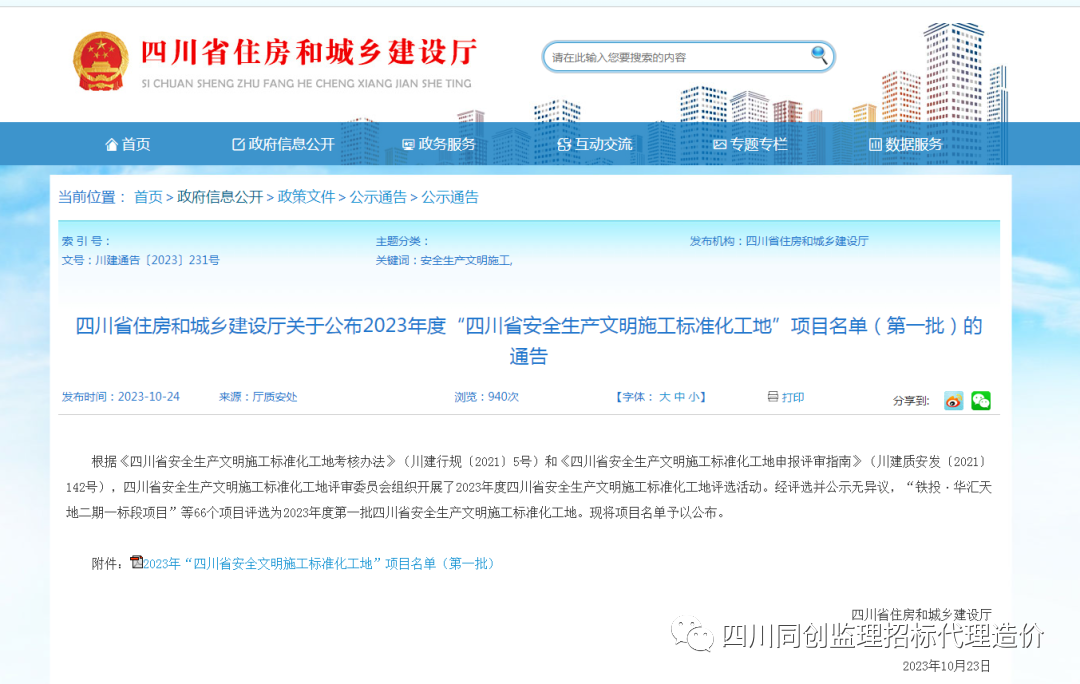Click the search magnifier icon

pyautogui.click(x=818, y=56)
